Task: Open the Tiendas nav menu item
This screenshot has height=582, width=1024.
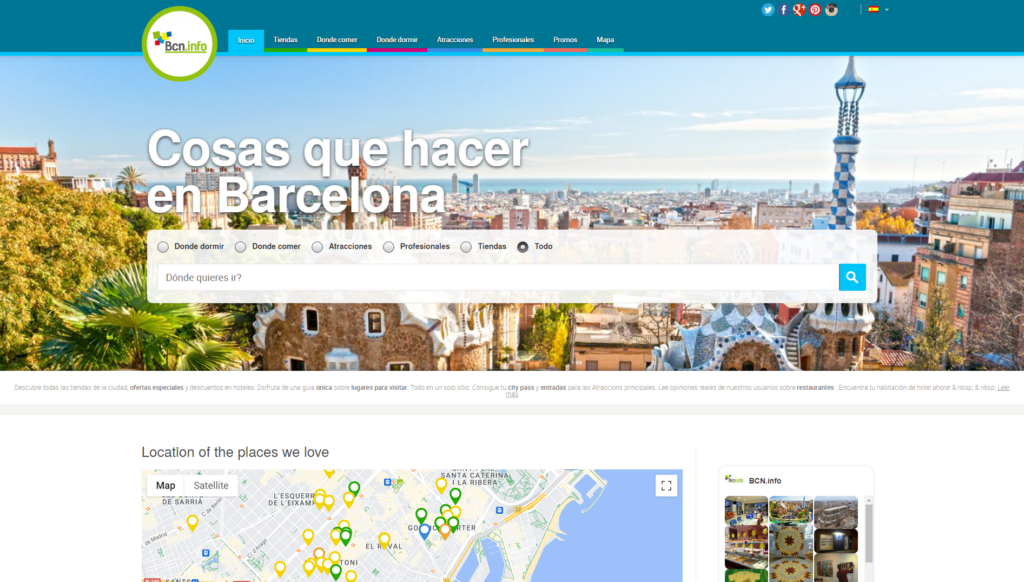Action: point(285,40)
